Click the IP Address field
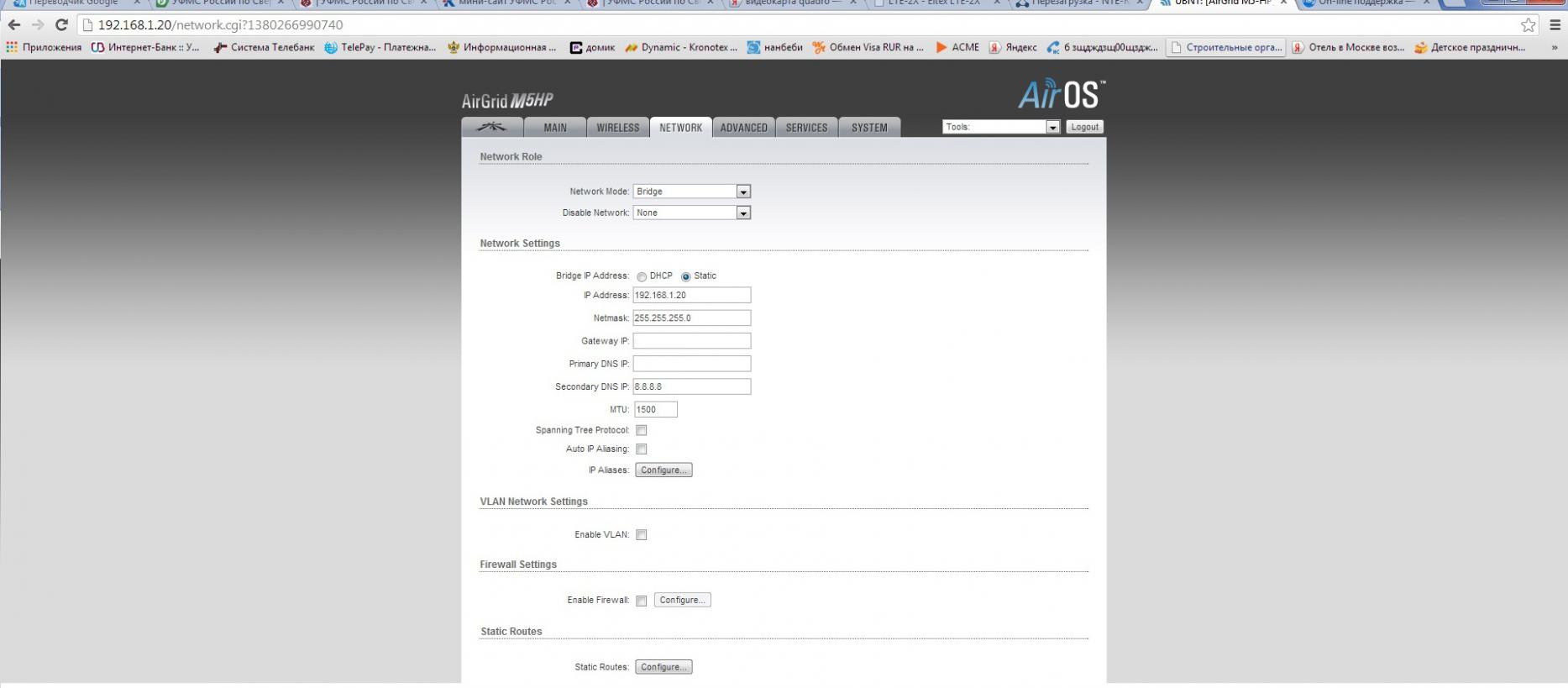This screenshot has width=1568, height=688. tap(692, 296)
